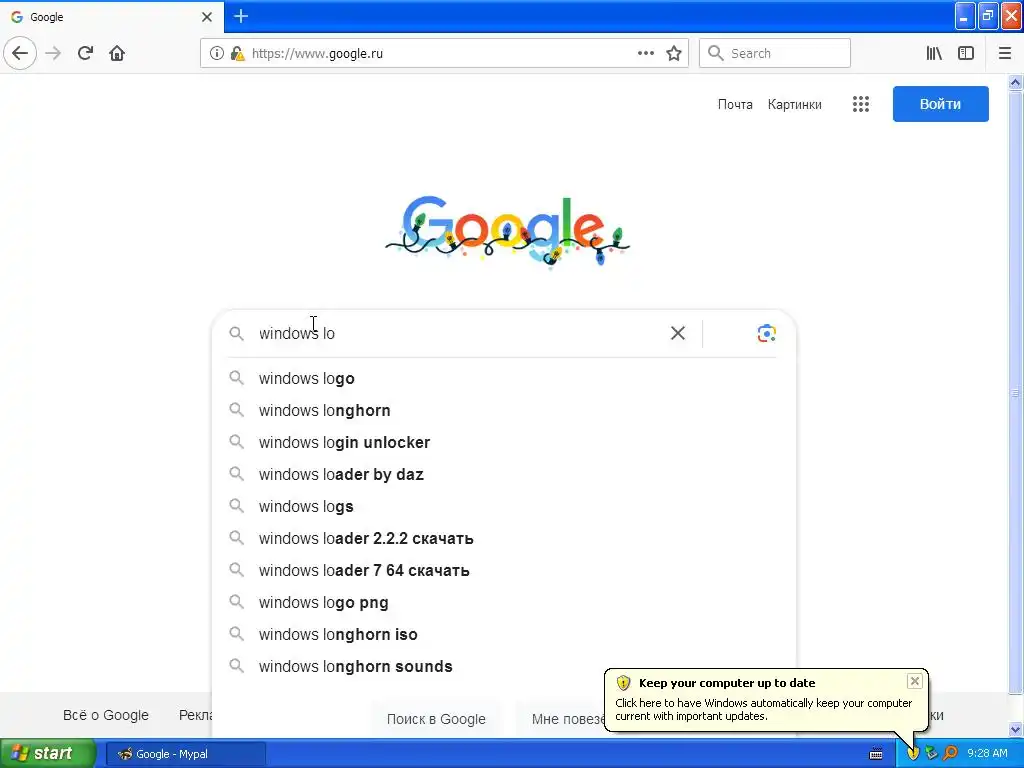Choose suggestion "windows login unlocker"
Viewport: 1024px width, 768px height.
pyautogui.click(x=504, y=442)
